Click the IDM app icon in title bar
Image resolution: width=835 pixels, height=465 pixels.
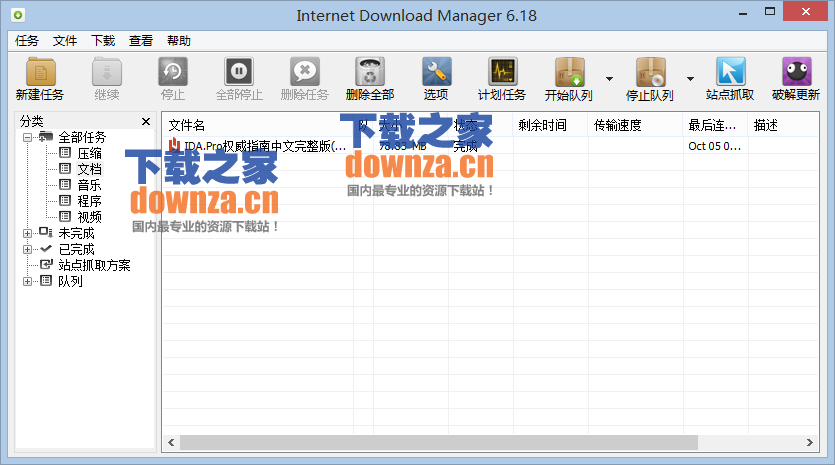pyautogui.click(x=18, y=15)
